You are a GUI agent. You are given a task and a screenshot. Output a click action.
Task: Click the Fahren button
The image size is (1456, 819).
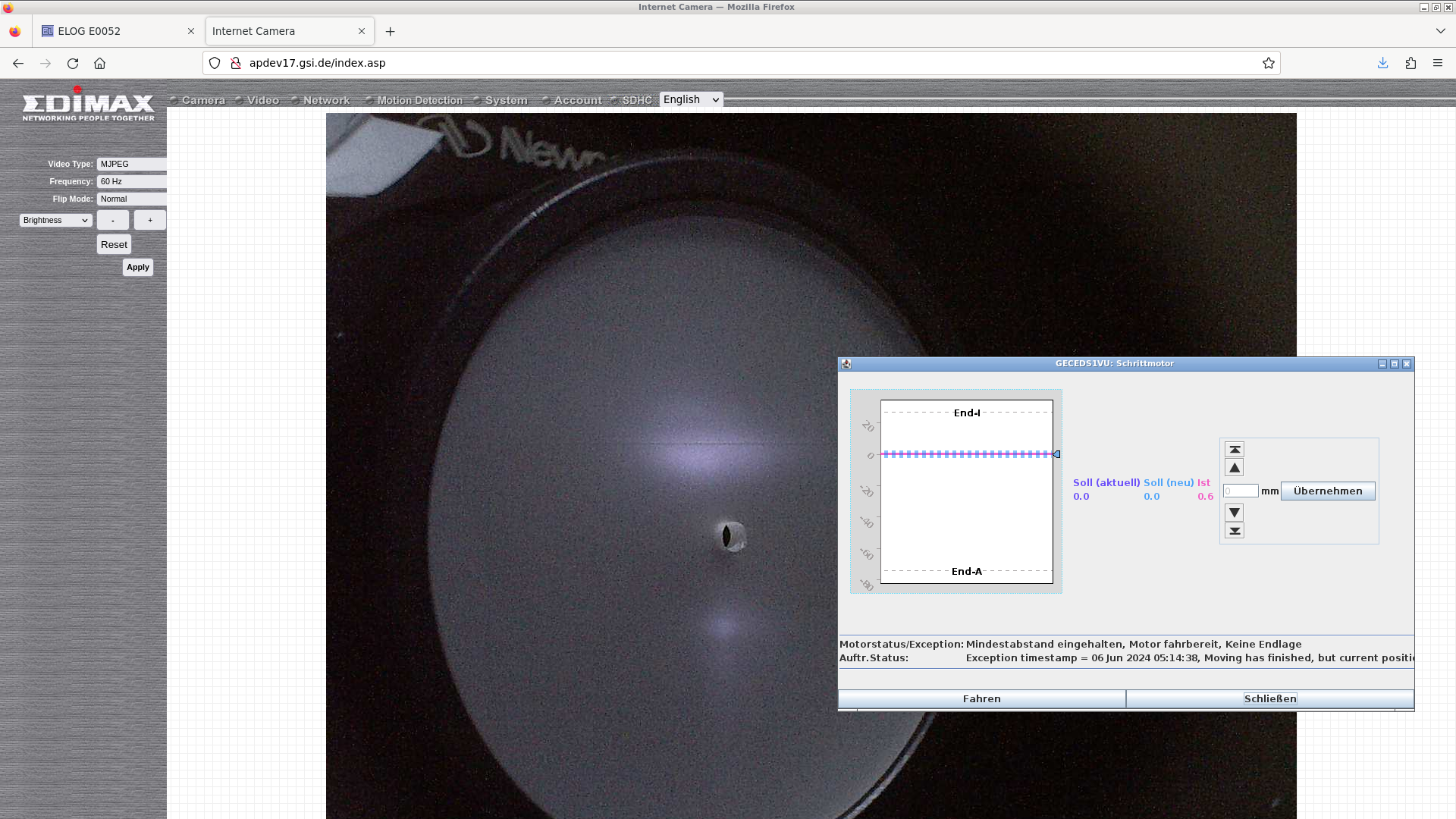click(982, 699)
